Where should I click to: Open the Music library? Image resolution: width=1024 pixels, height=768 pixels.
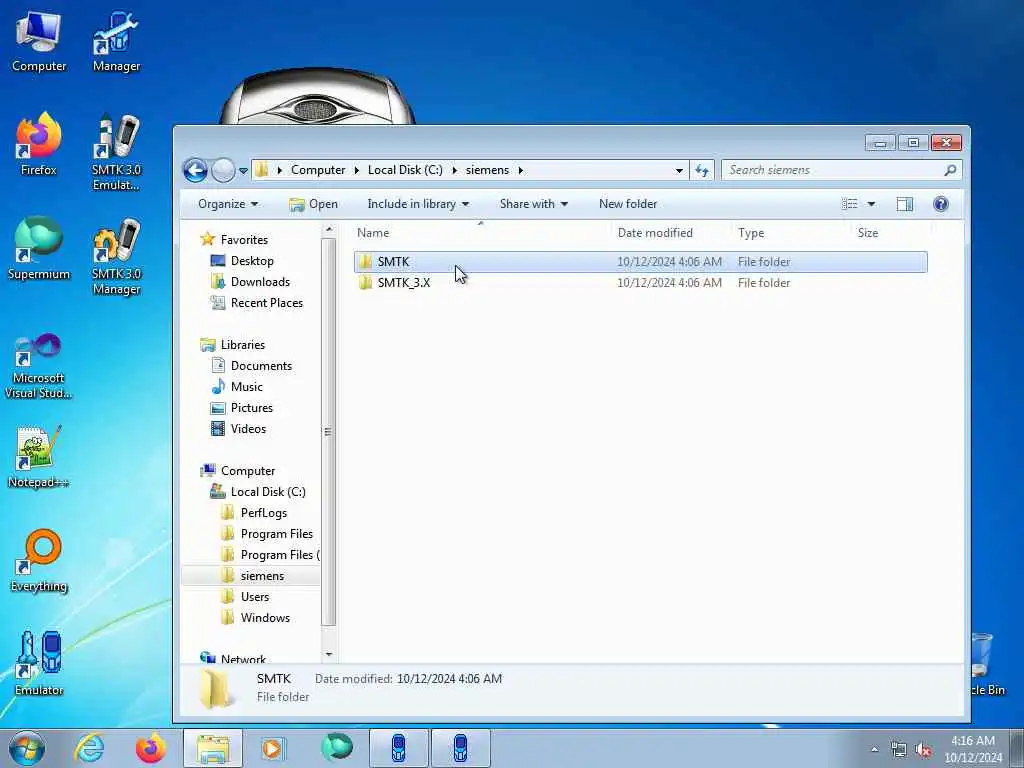tap(246, 387)
